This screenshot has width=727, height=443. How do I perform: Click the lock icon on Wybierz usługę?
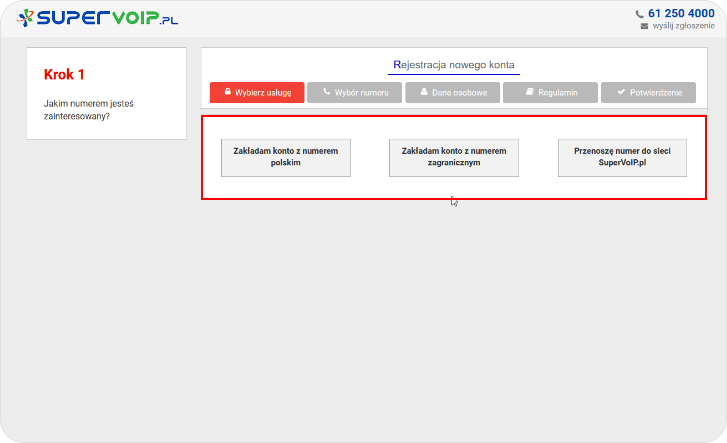(x=228, y=92)
